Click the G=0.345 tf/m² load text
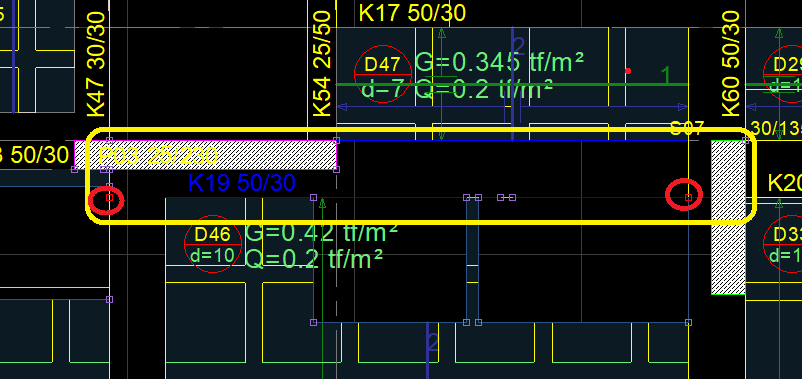Viewport: 802px width, 379px height. pyautogui.click(x=499, y=62)
